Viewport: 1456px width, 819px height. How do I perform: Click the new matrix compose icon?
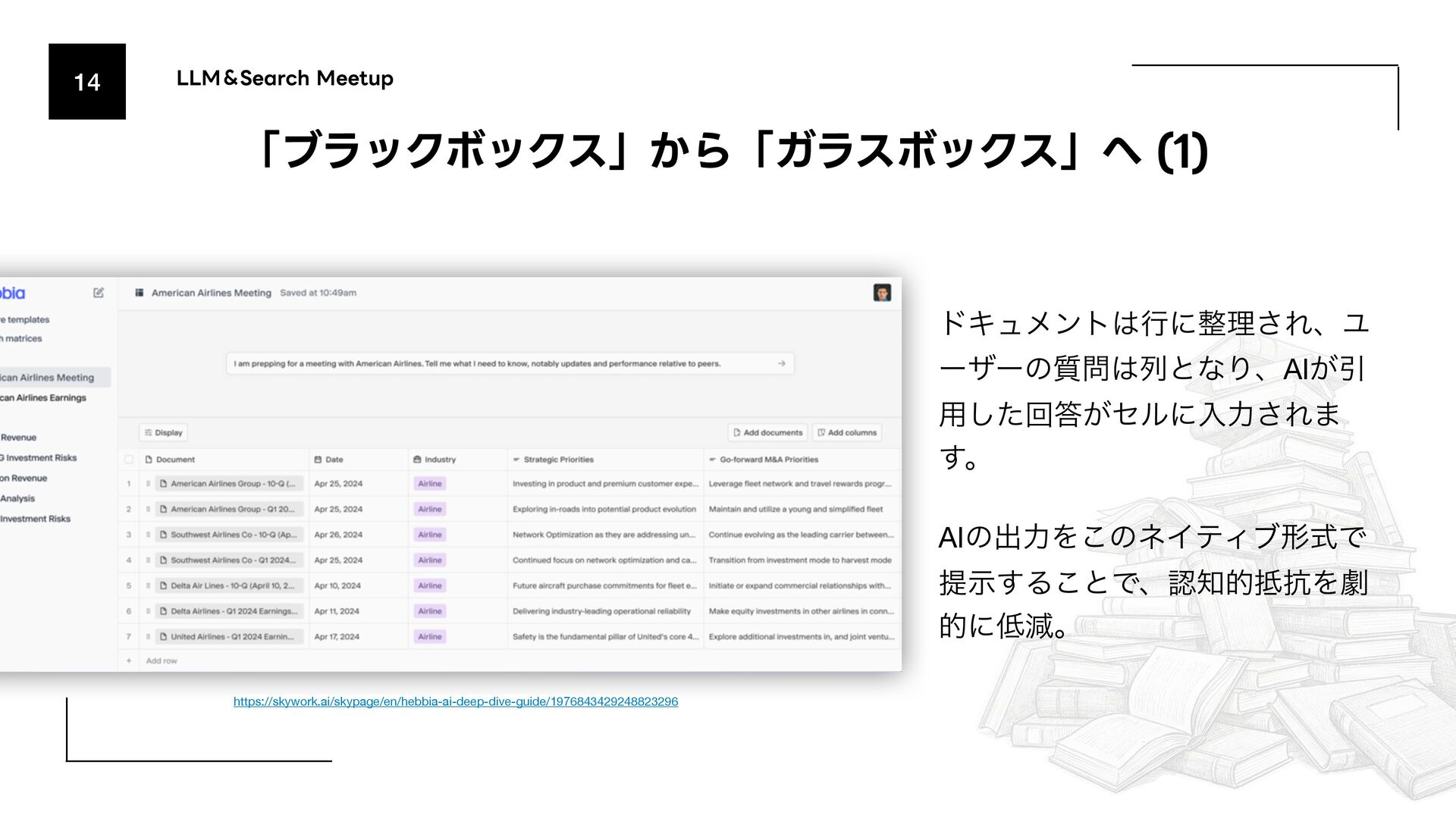(x=99, y=293)
